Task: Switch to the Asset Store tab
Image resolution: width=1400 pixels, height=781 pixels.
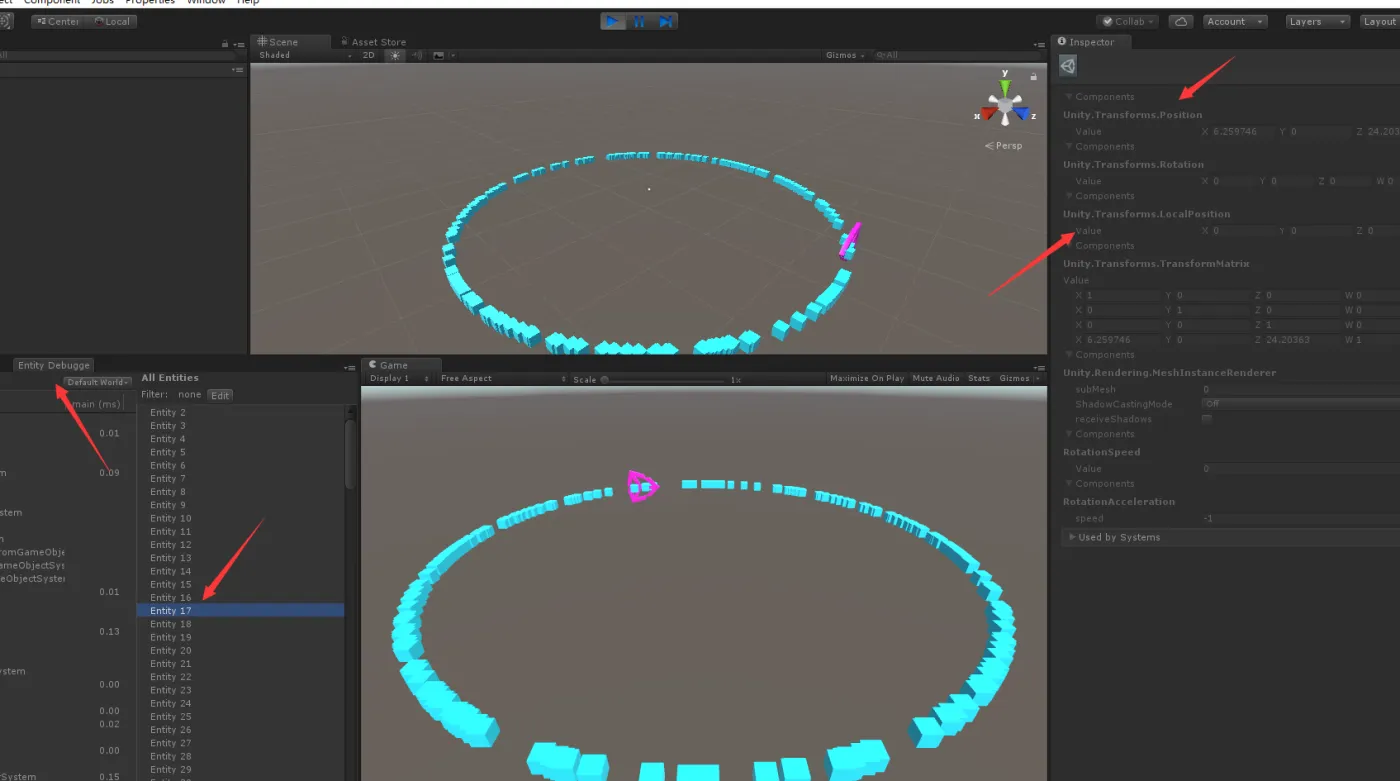Action: (372, 42)
